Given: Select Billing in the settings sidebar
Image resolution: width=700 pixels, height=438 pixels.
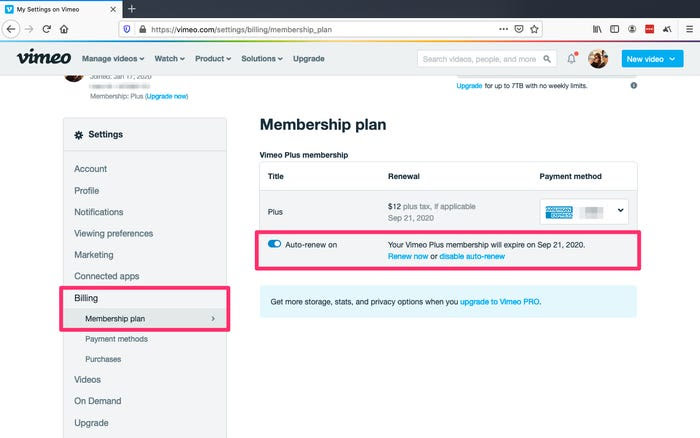Looking at the screenshot, I should click(x=86, y=298).
